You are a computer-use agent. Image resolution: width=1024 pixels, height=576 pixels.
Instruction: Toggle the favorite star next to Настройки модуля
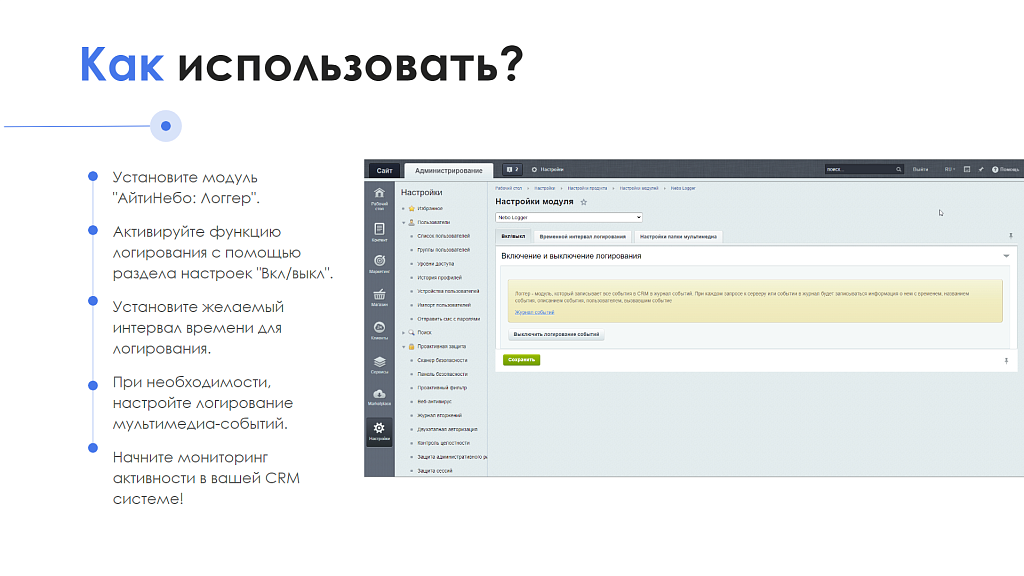click(x=584, y=203)
